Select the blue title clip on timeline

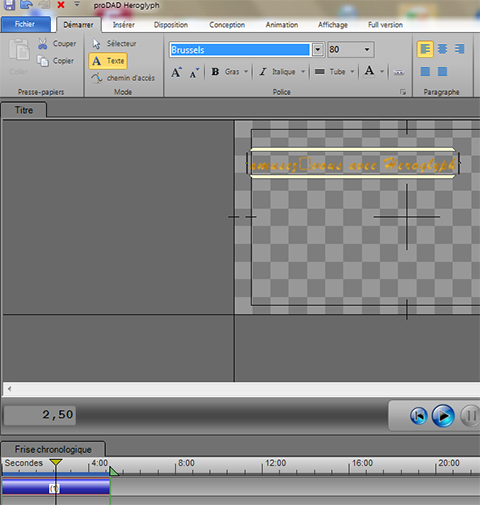[56, 487]
